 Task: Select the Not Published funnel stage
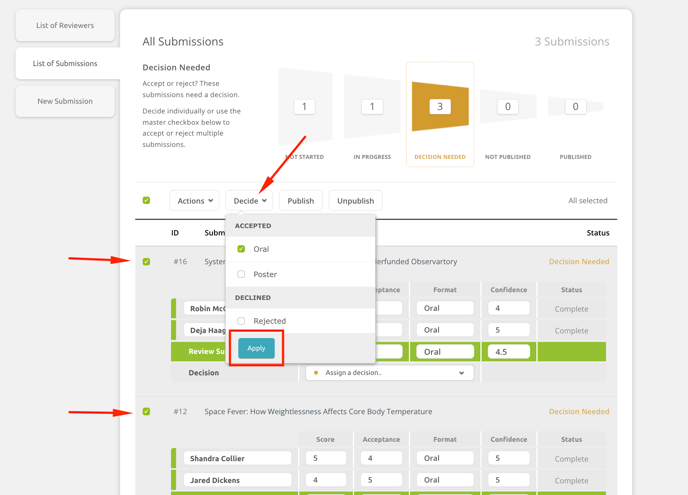click(x=507, y=107)
